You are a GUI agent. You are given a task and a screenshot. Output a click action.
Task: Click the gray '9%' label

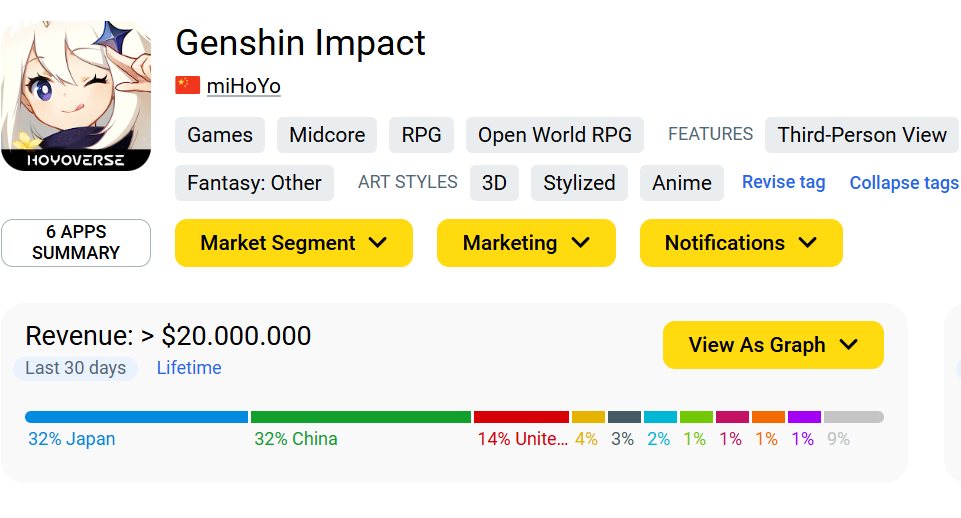point(838,439)
